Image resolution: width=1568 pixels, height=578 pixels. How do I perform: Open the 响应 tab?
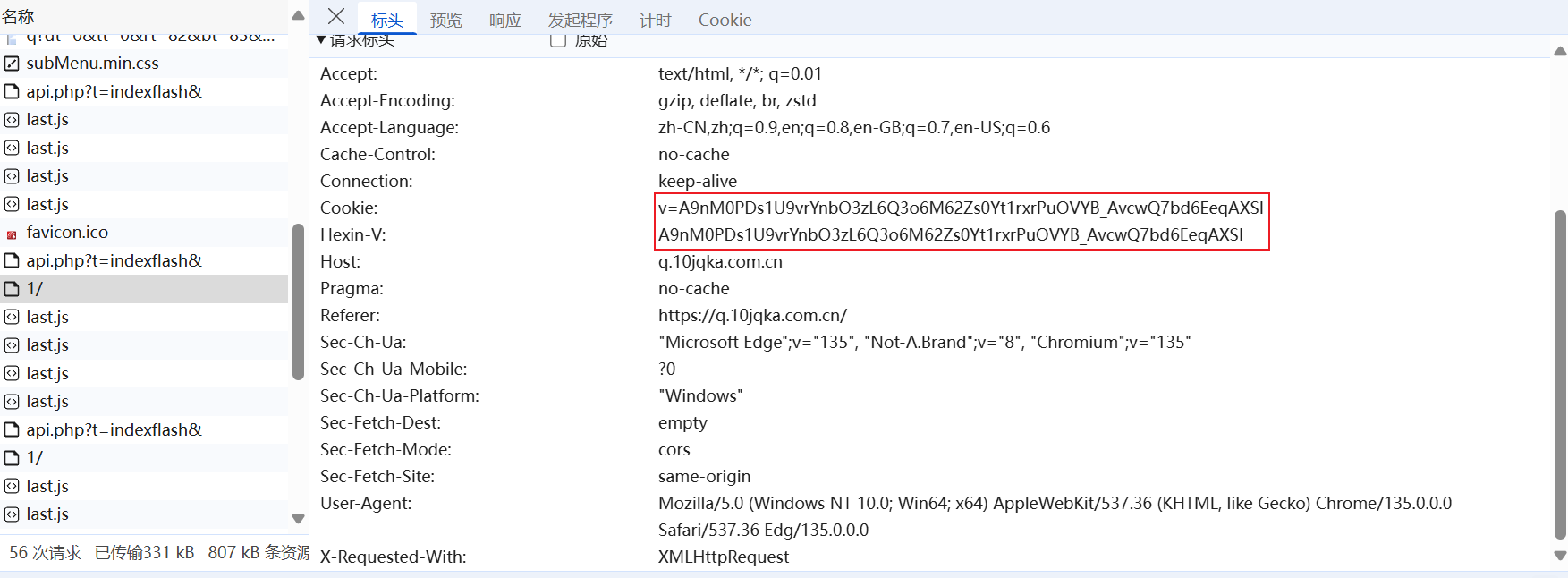(x=505, y=20)
